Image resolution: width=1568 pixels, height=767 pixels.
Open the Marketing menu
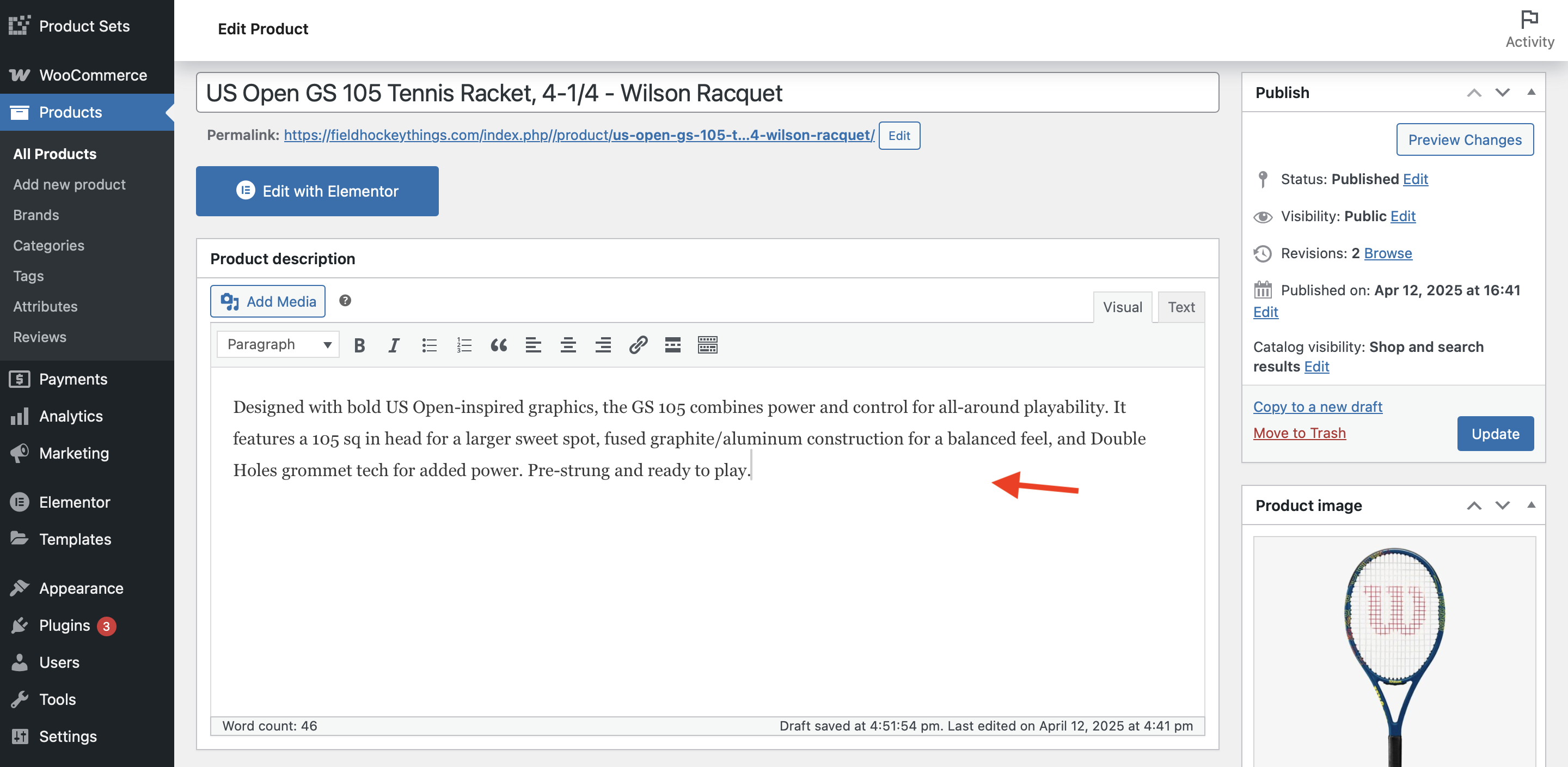coord(87,453)
